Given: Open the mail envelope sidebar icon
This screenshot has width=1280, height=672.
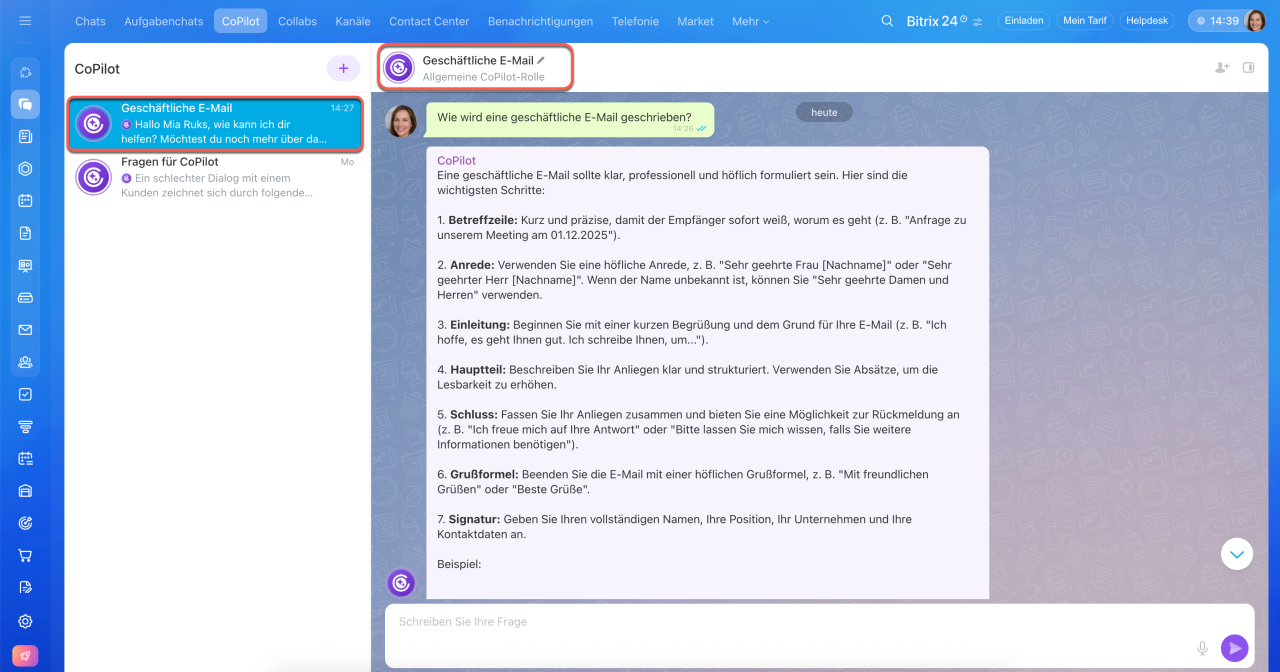Looking at the screenshot, I should pos(25,329).
